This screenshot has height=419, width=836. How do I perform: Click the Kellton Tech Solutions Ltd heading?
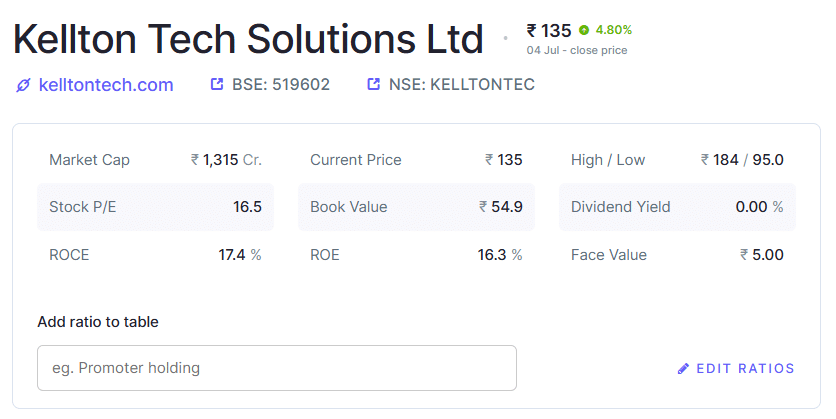[248, 39]
